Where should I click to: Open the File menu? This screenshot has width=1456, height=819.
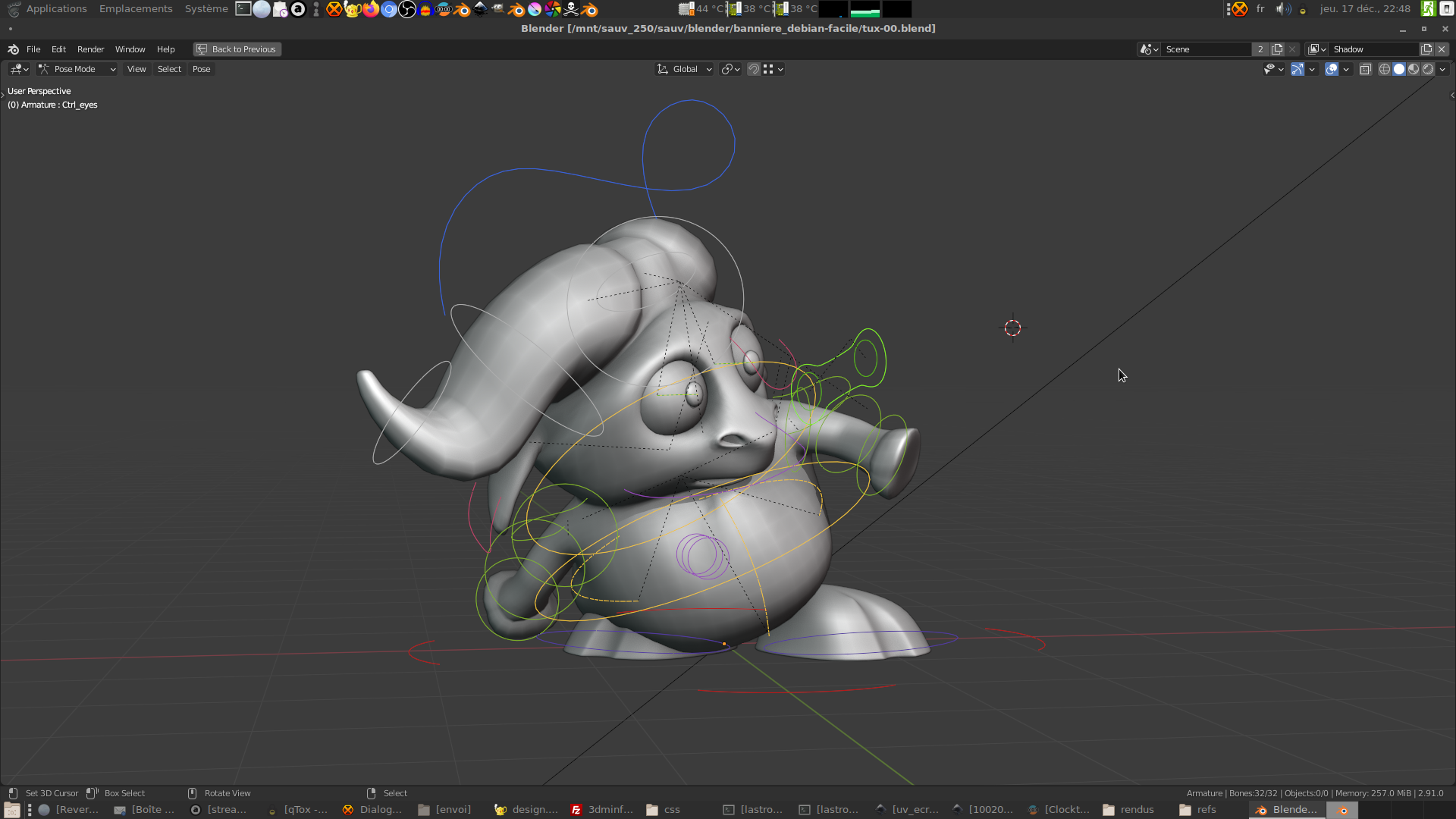point(33,49)
